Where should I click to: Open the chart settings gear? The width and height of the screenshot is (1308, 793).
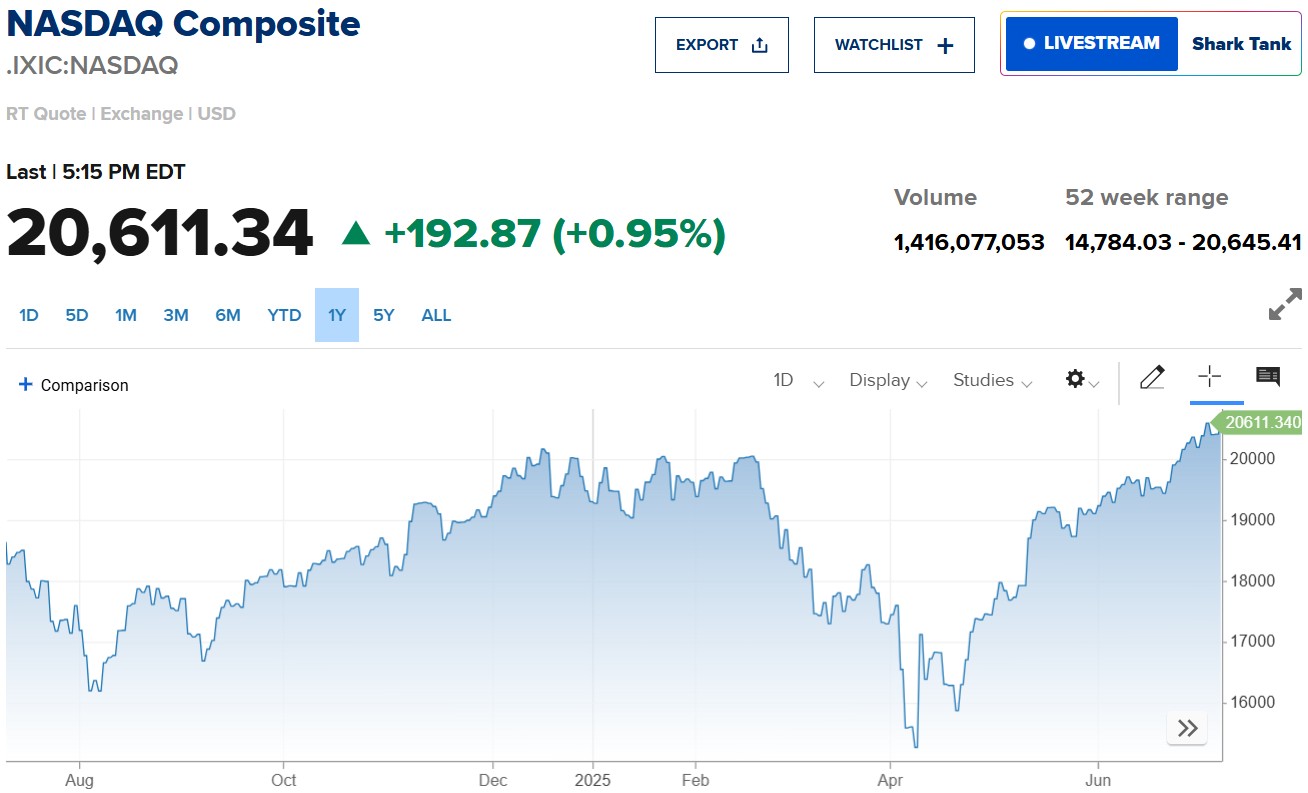[x=1074, y=380]
